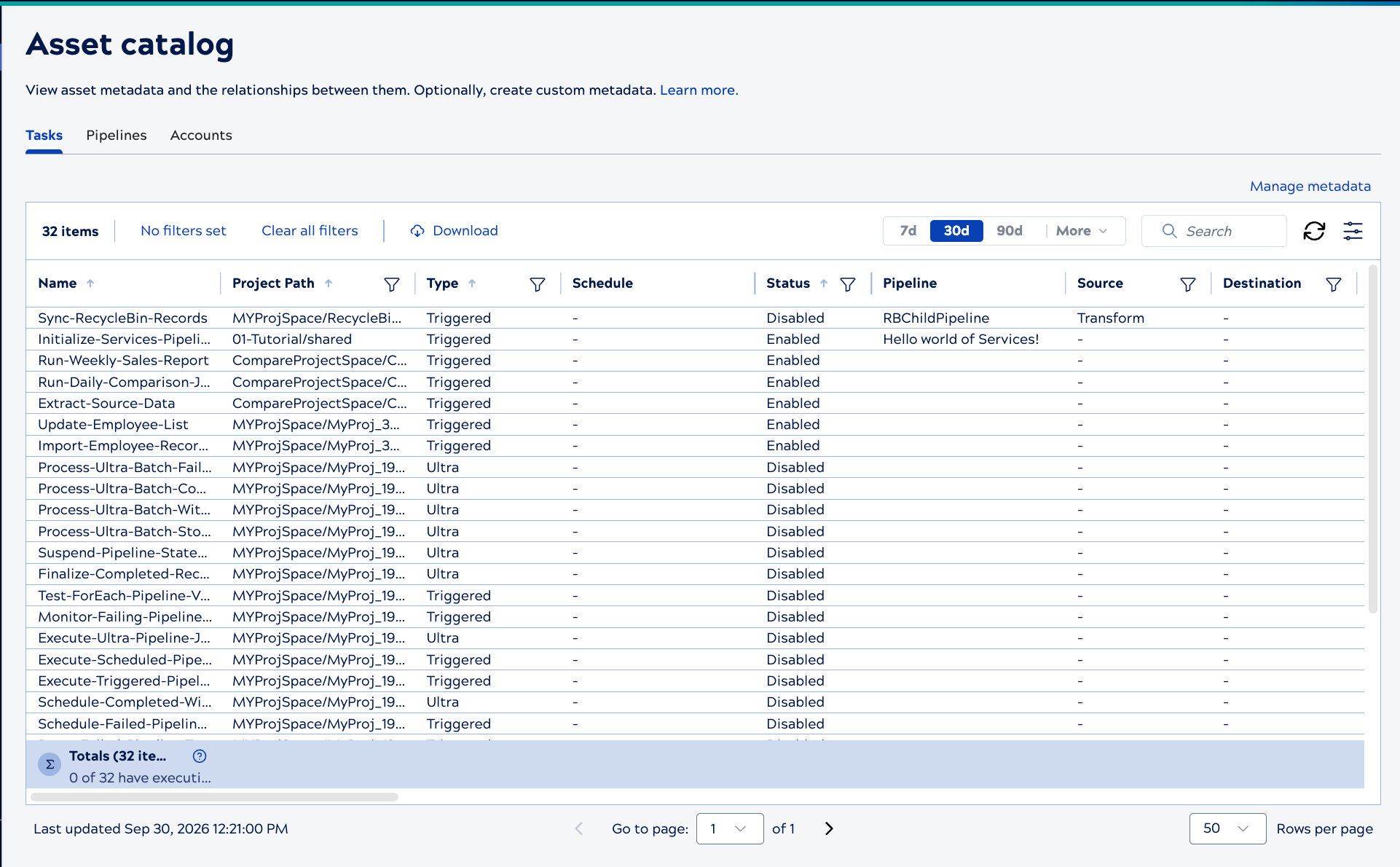
Task: Sort by Name using its arrow
Action: (90, 283)
